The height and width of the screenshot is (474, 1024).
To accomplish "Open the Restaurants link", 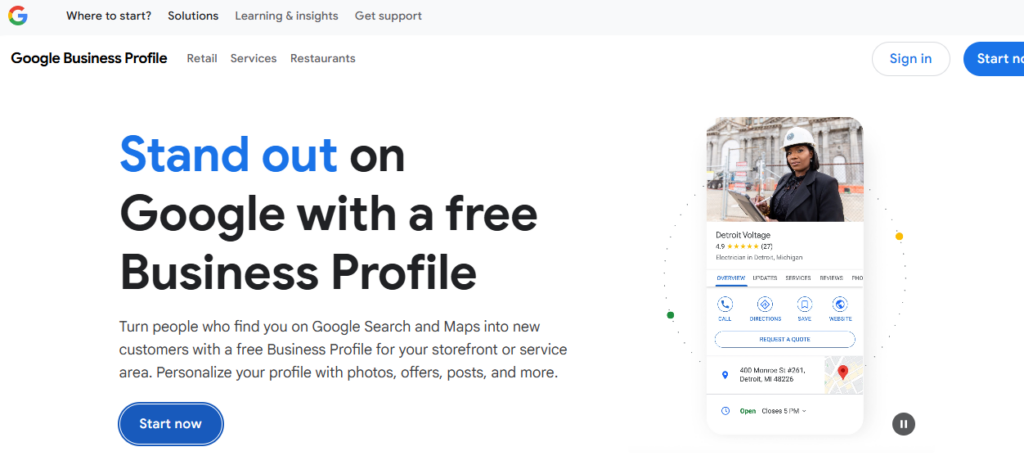I will [x=322, y=59].
